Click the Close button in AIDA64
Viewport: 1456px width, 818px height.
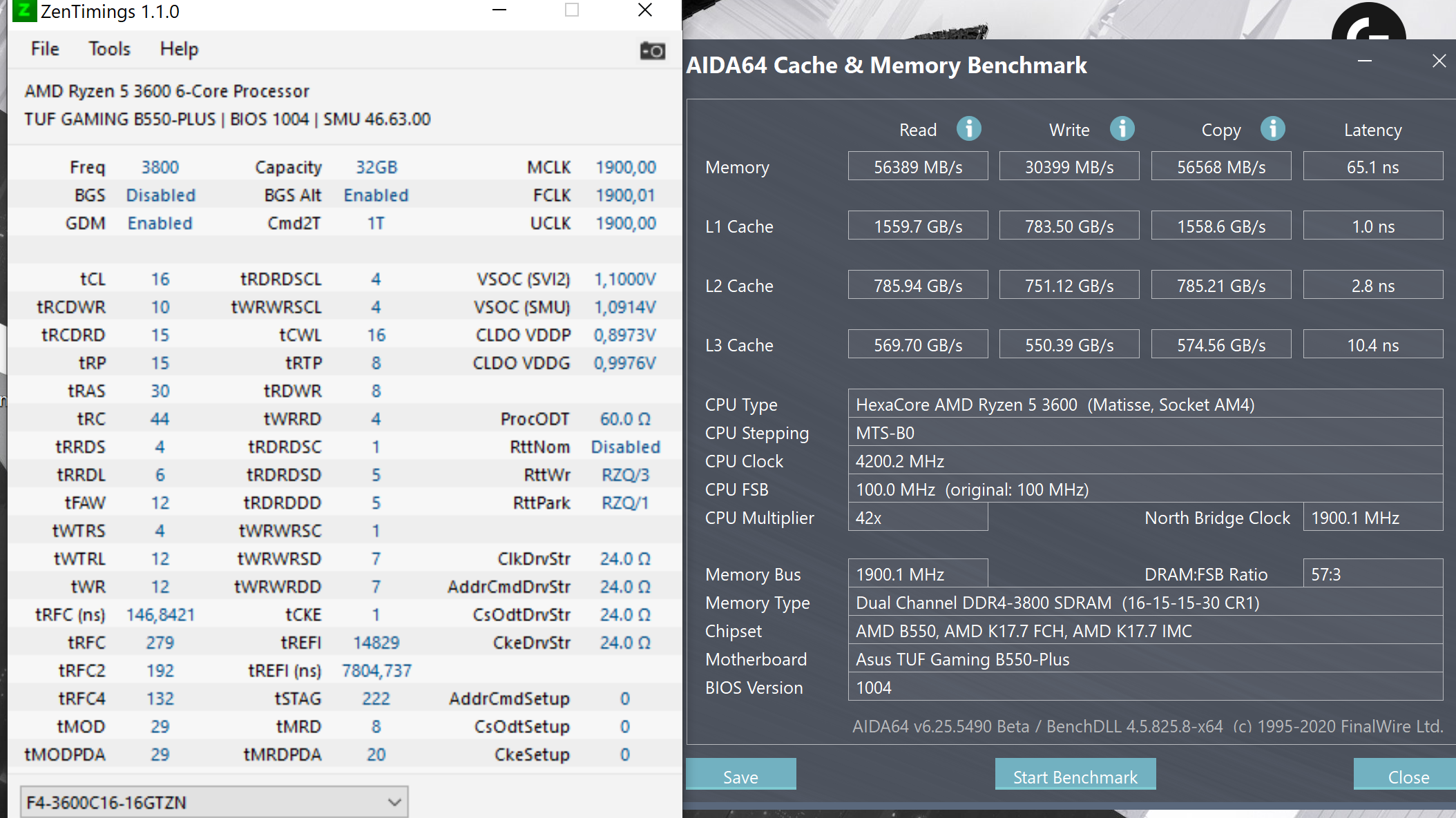[1408, 777]
